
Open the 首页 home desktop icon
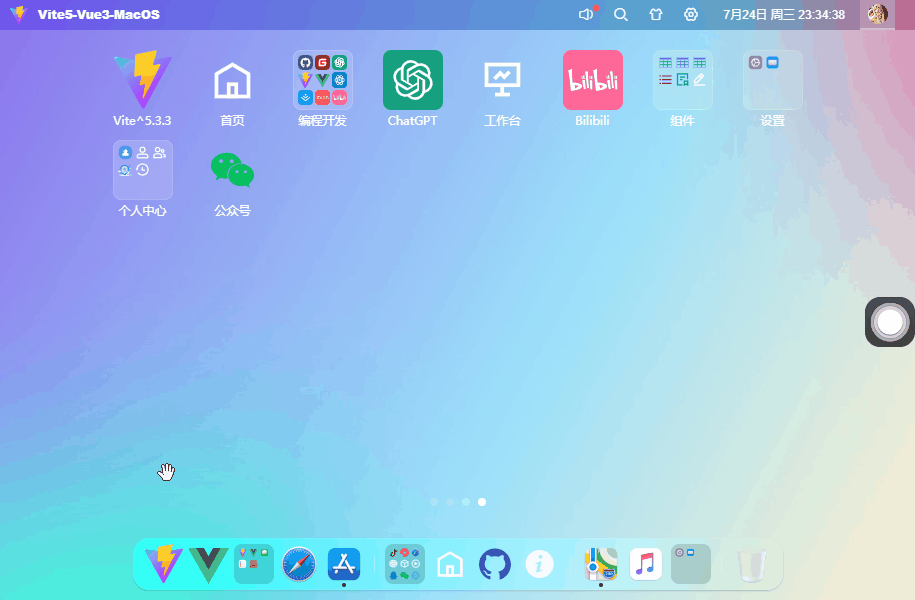(x=232, y=80)
